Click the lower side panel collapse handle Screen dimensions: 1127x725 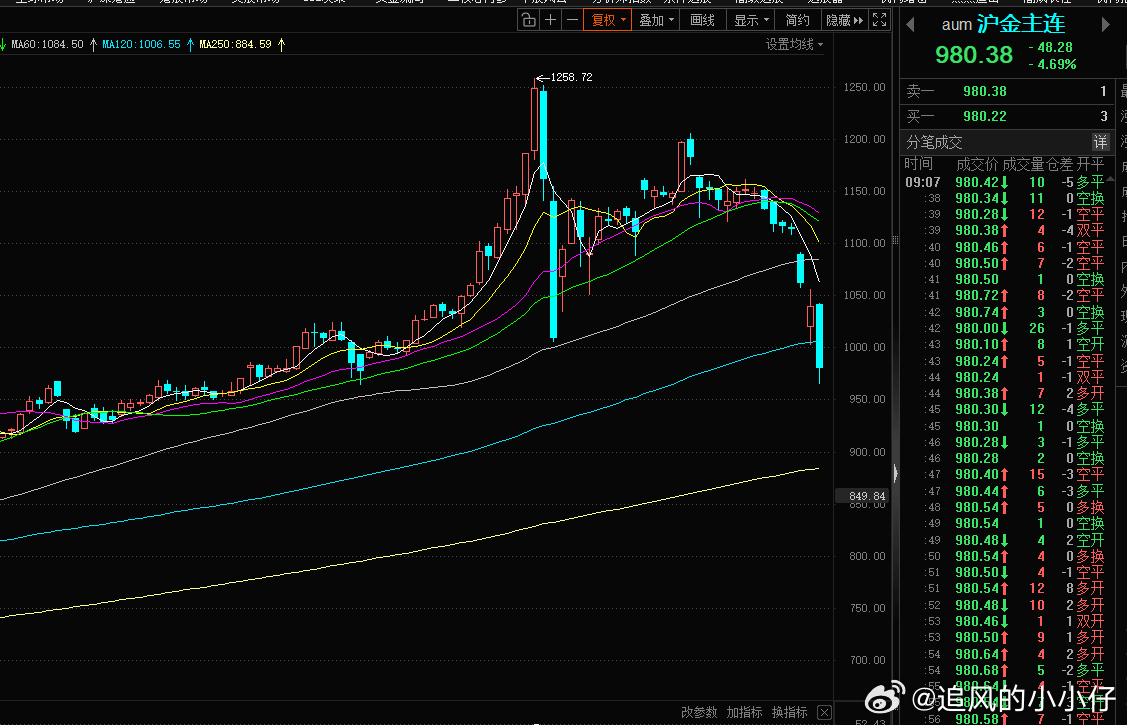(x=896, y=473)
